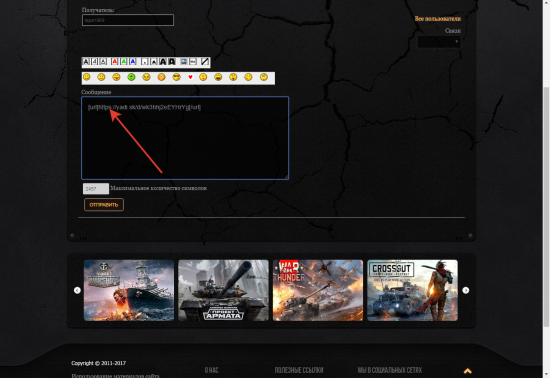Choose the medium-small font size icon
The image size is (550, 378).
click(154, 62)
